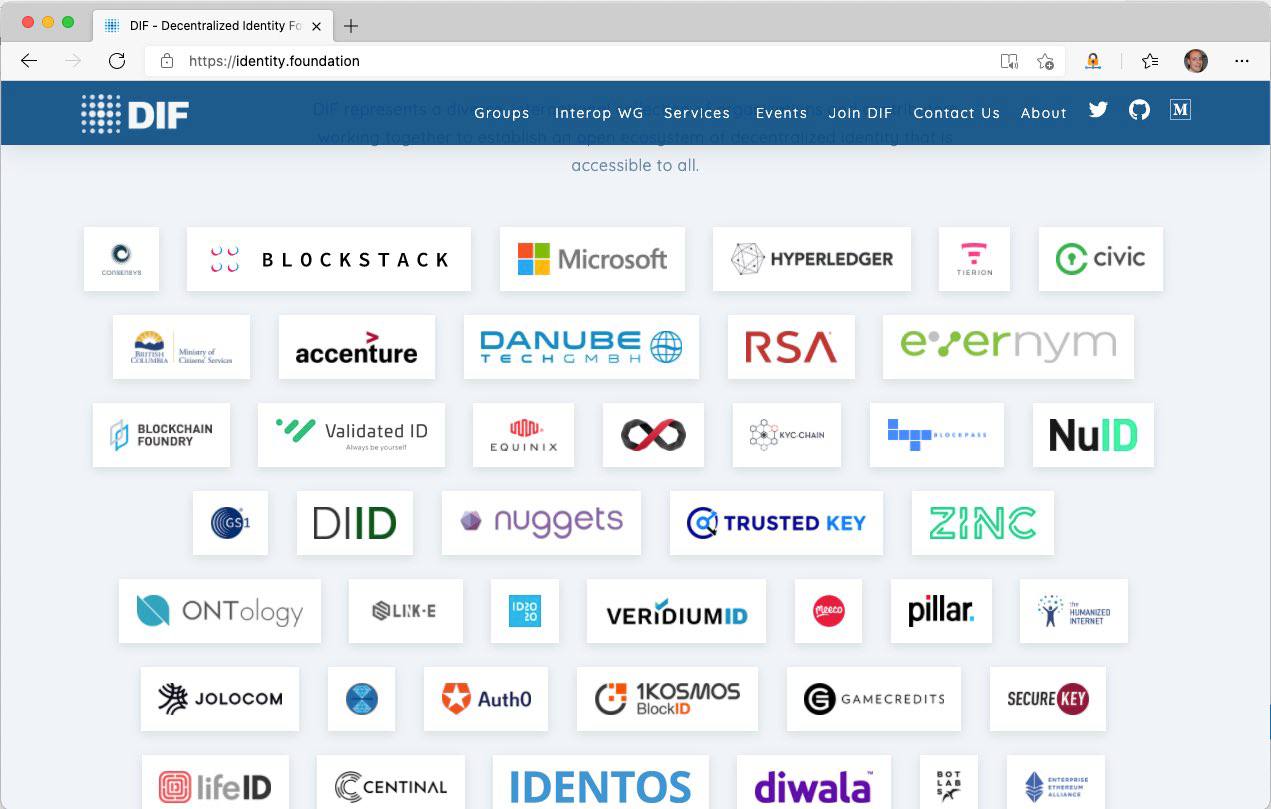Open the immersive reader icon in the address bar

pyautogui.click(x=1009, y=61)
